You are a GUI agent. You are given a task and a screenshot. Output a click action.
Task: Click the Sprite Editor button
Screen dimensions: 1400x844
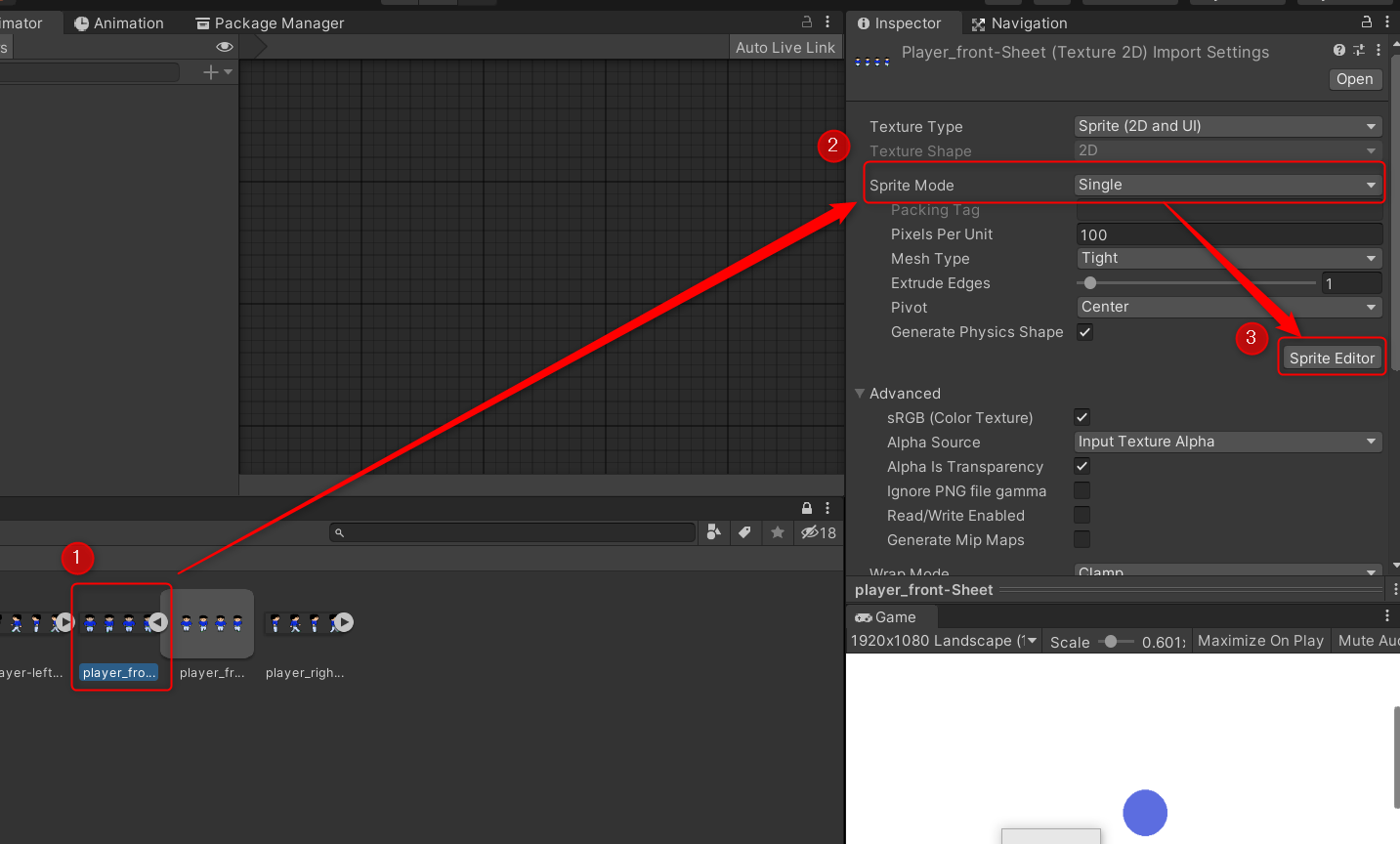[1332, 357]
